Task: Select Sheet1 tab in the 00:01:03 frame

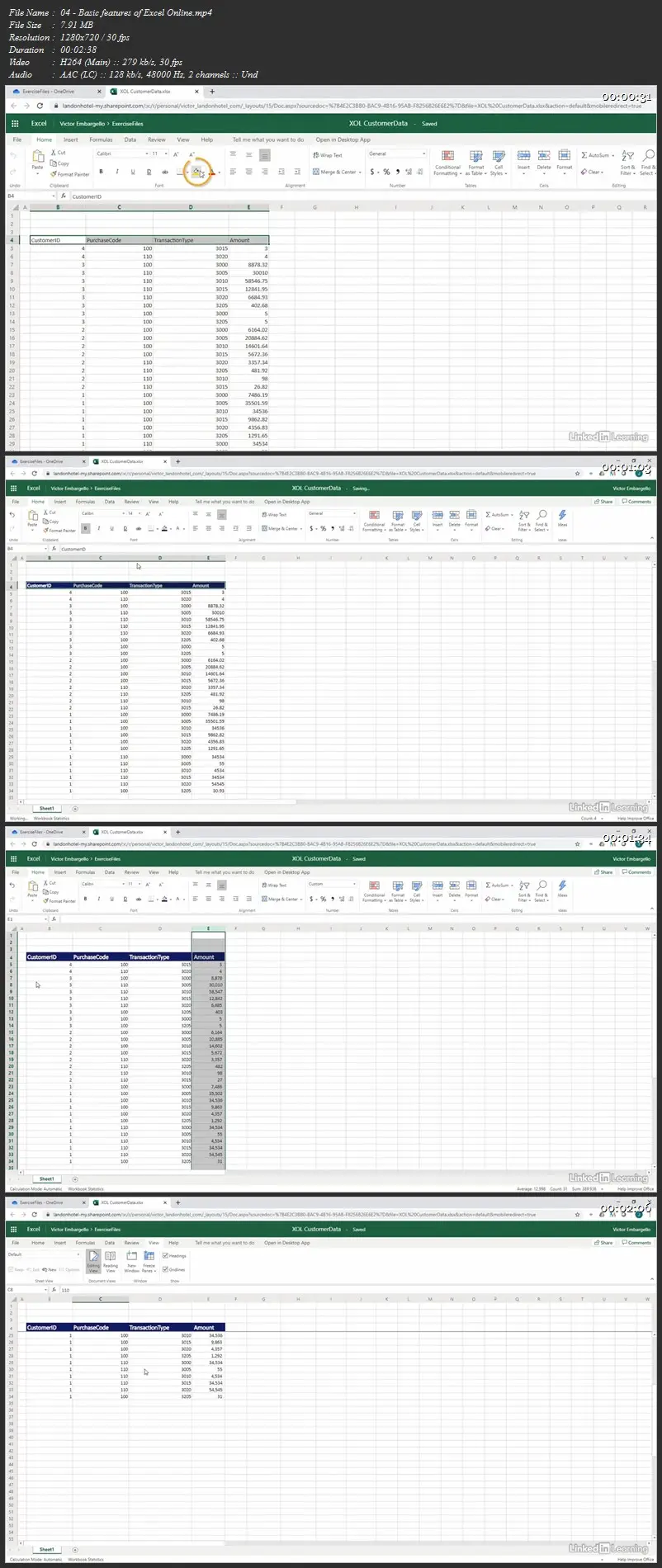Action: (x=47, y=809)
